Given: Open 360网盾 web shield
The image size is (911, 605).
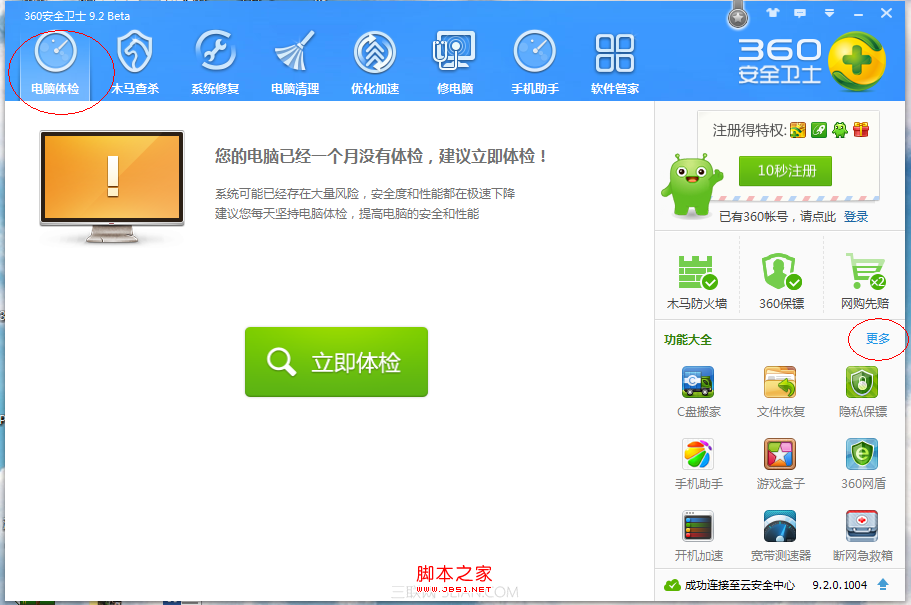Looking at the screenshot, I should tap(863, 464).
